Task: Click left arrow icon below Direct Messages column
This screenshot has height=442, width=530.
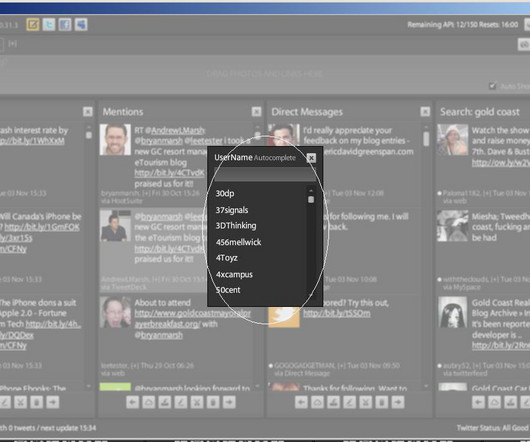Action: point(301,402)
